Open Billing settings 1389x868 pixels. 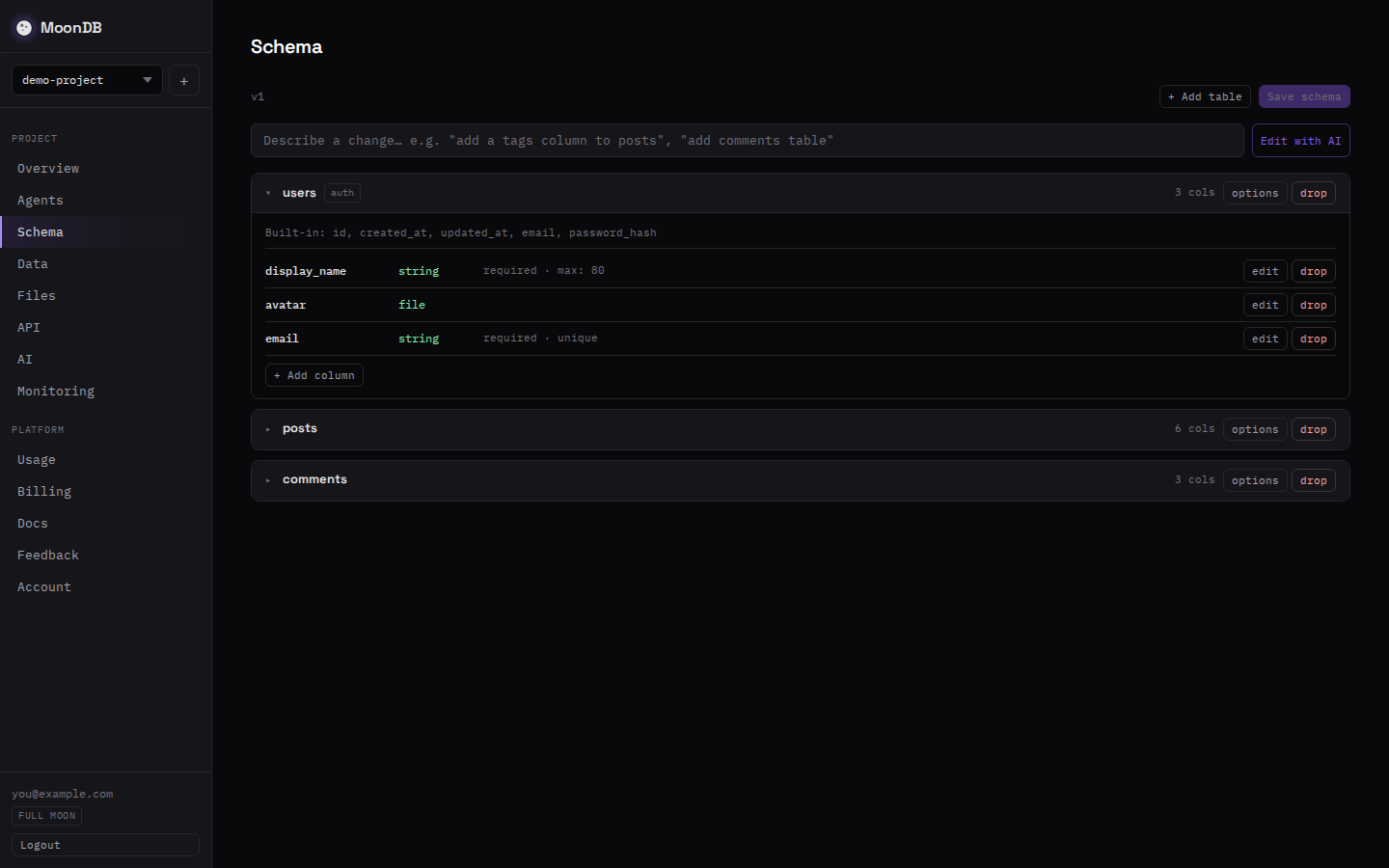106,492
